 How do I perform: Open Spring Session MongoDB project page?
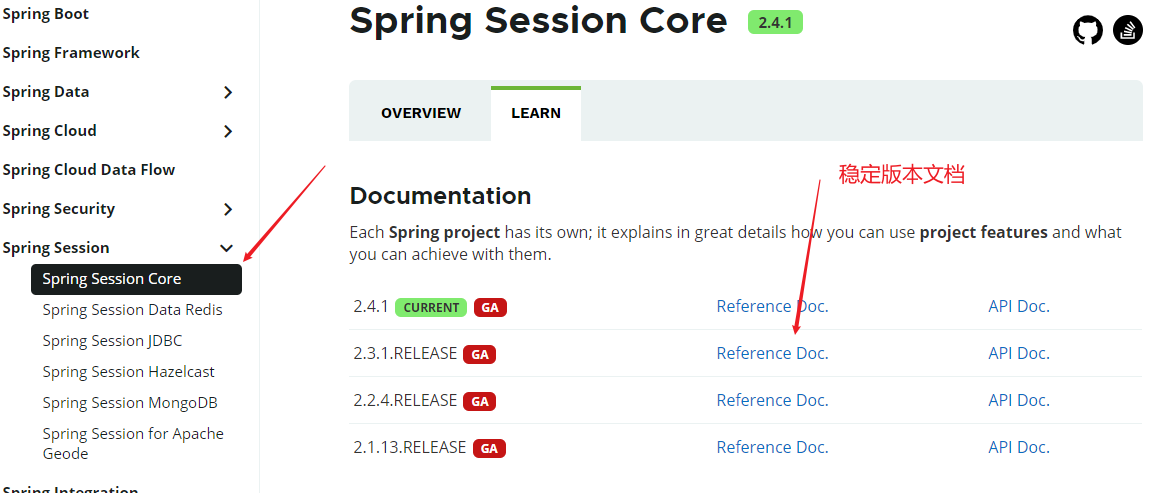(130, 403)
